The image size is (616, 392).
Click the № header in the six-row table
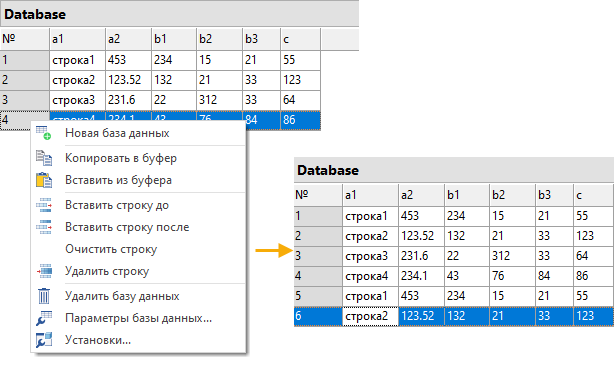[x=318, y=195]
